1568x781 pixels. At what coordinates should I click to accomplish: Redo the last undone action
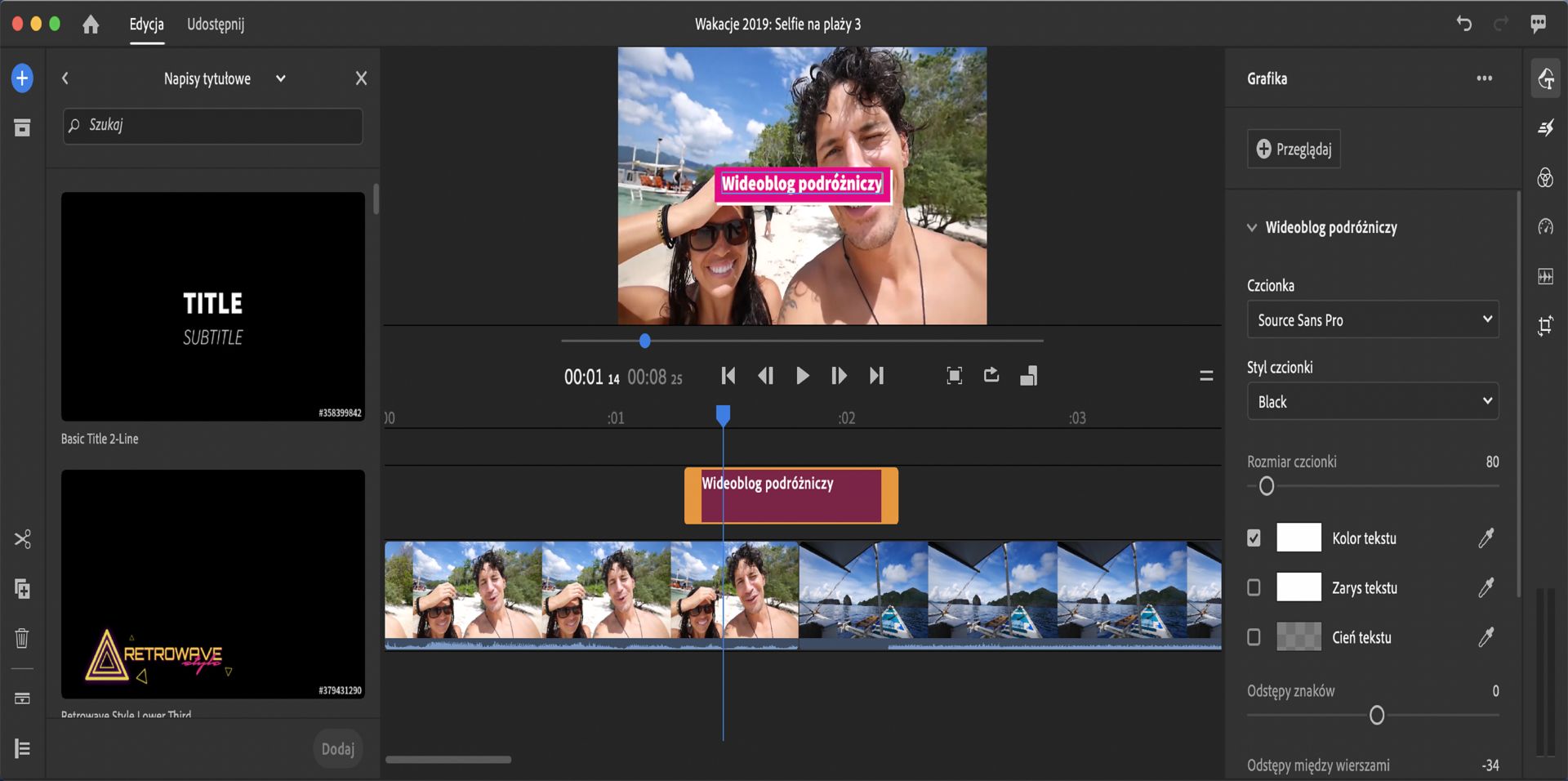click(1500, 24)
